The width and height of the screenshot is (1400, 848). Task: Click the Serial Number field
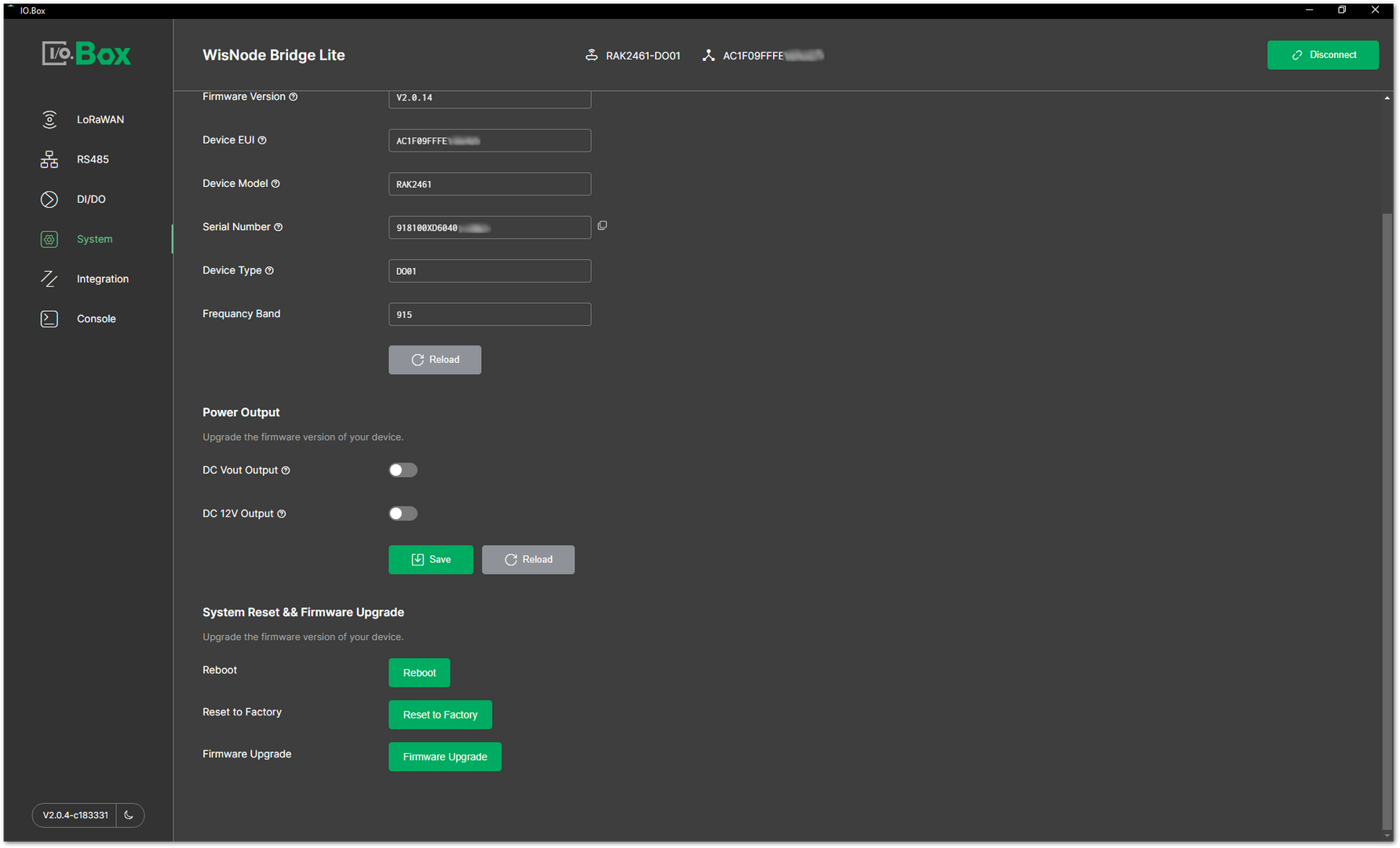[490, 228]
